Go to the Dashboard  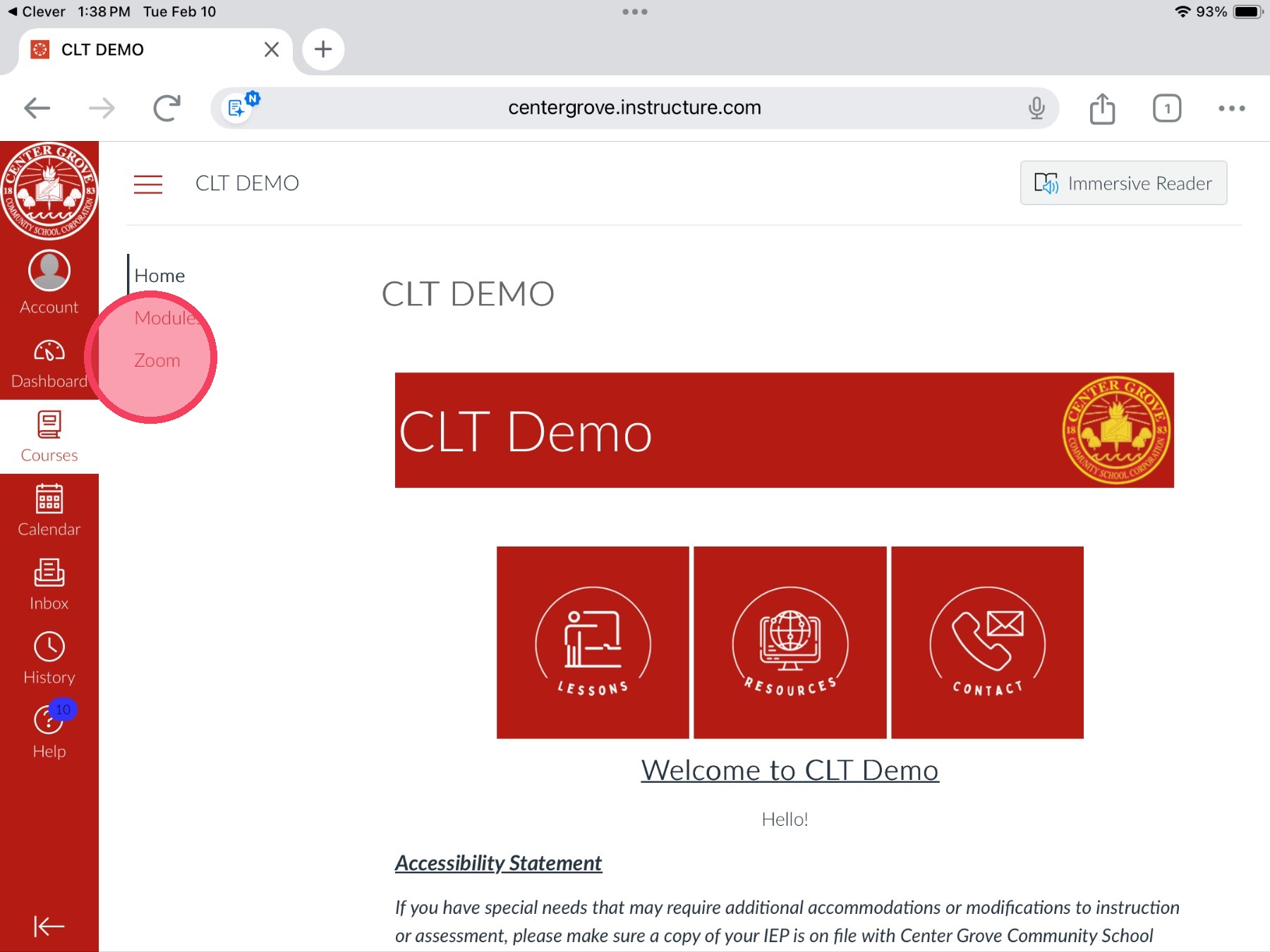point(49,363)
